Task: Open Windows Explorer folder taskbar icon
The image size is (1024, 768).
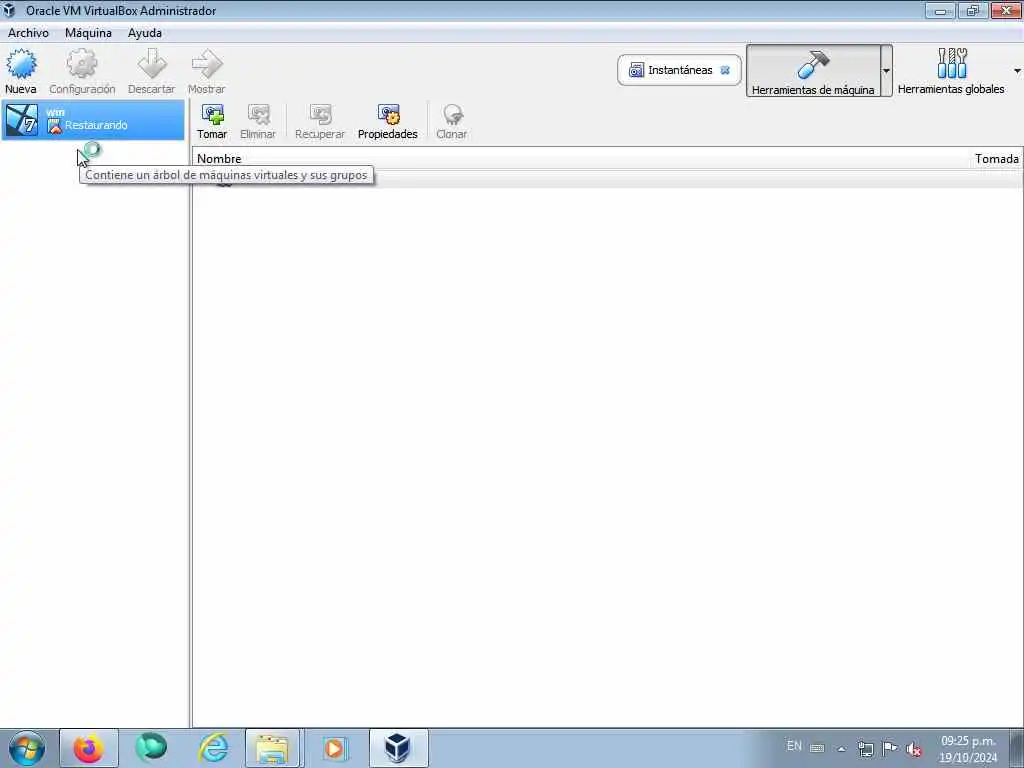Action: click(272, 748)
